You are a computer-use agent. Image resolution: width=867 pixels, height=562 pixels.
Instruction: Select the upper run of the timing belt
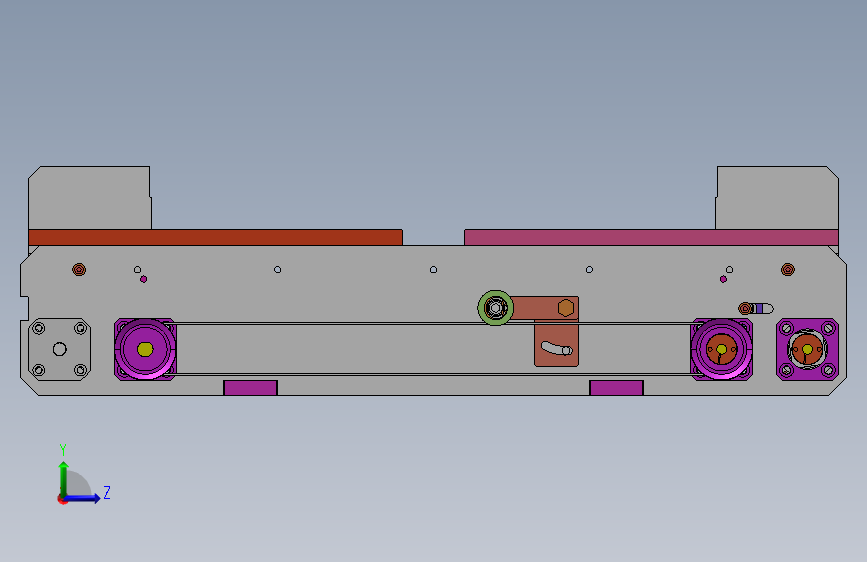pos(434,324)
